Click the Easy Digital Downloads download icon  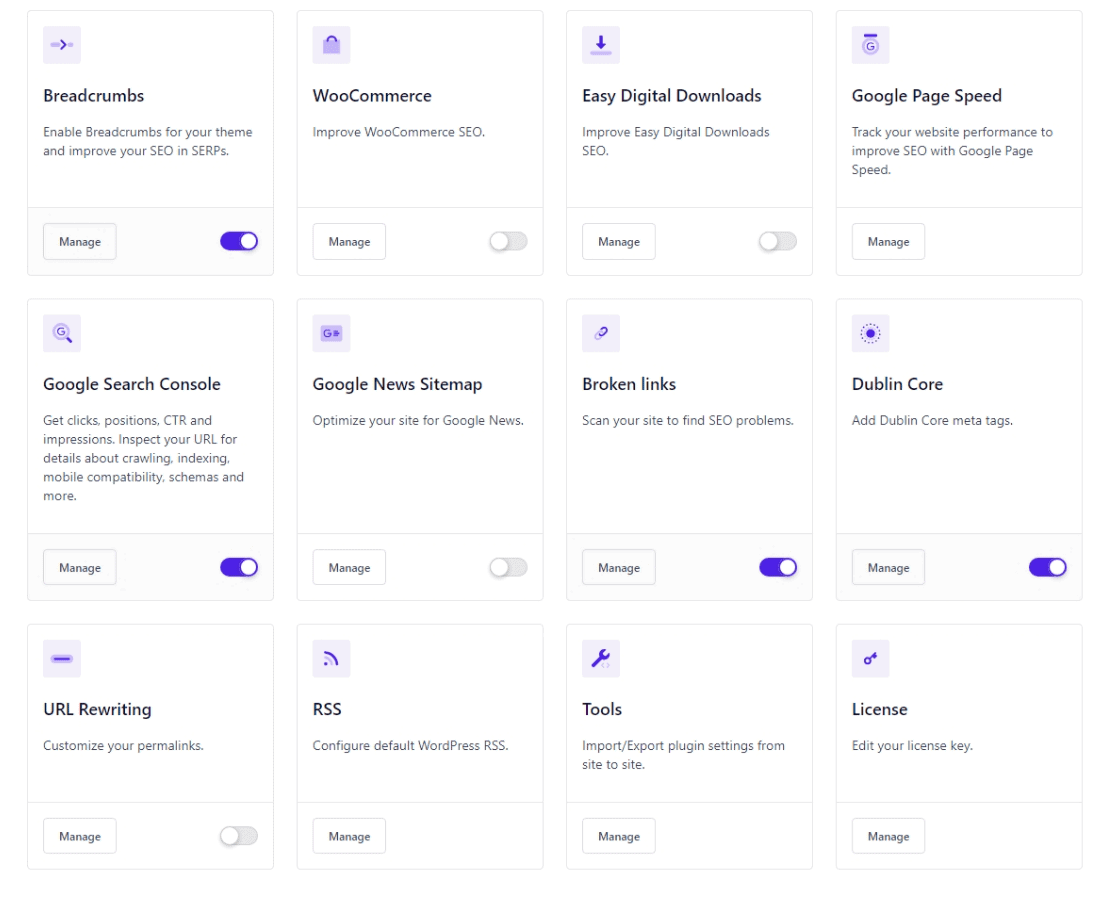601,45
